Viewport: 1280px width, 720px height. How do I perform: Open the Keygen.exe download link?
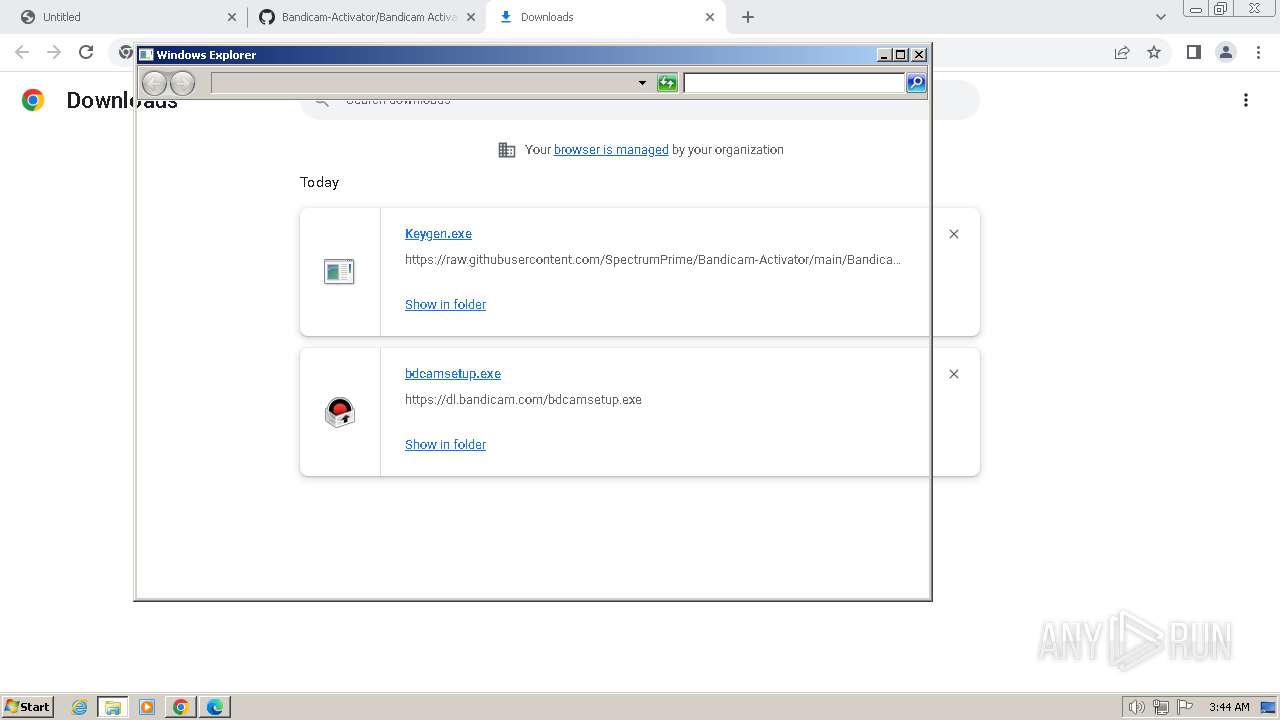tap(438, 233)
